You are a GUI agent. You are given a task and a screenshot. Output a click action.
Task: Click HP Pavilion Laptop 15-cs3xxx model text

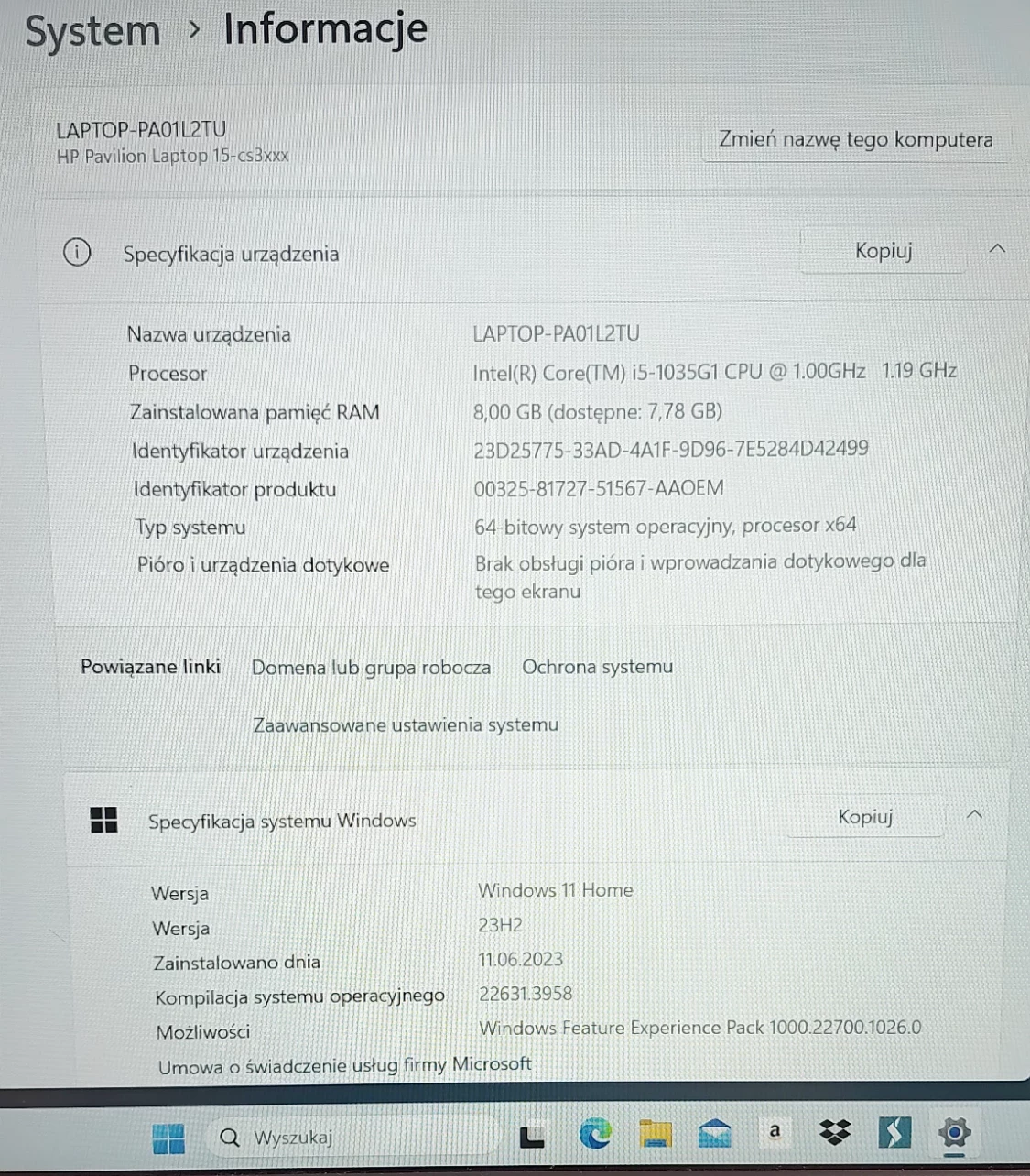173,156
